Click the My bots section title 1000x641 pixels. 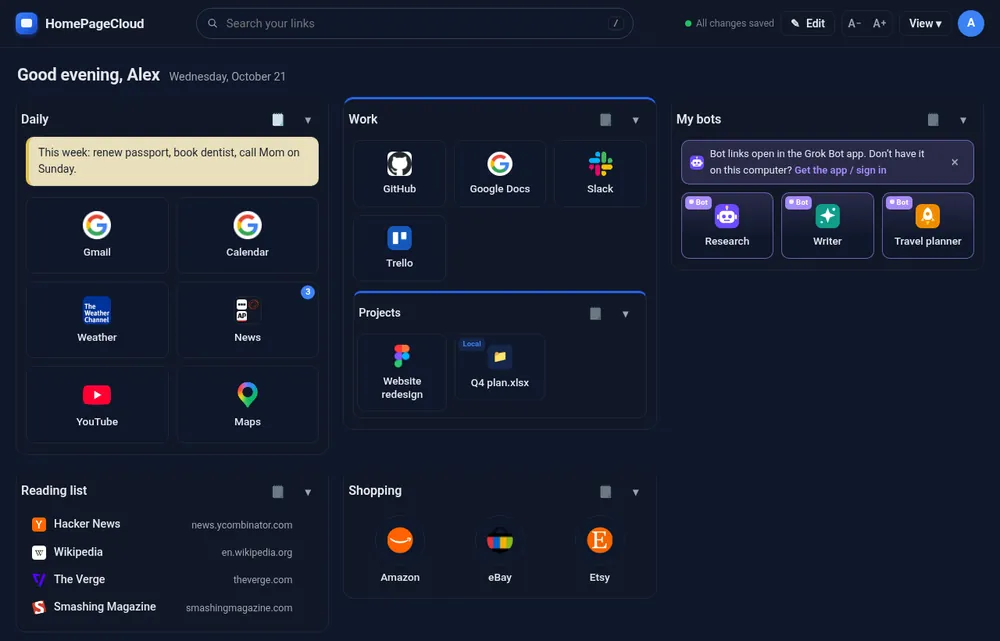tap(698, 119)
